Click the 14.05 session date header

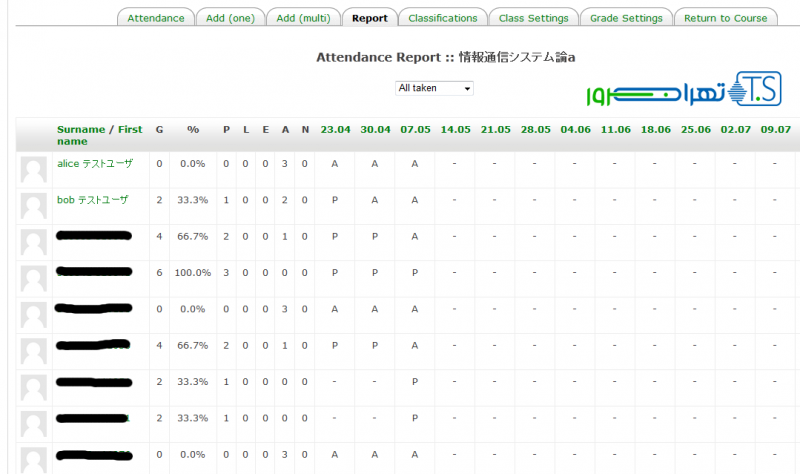click(x=455, y=130)
